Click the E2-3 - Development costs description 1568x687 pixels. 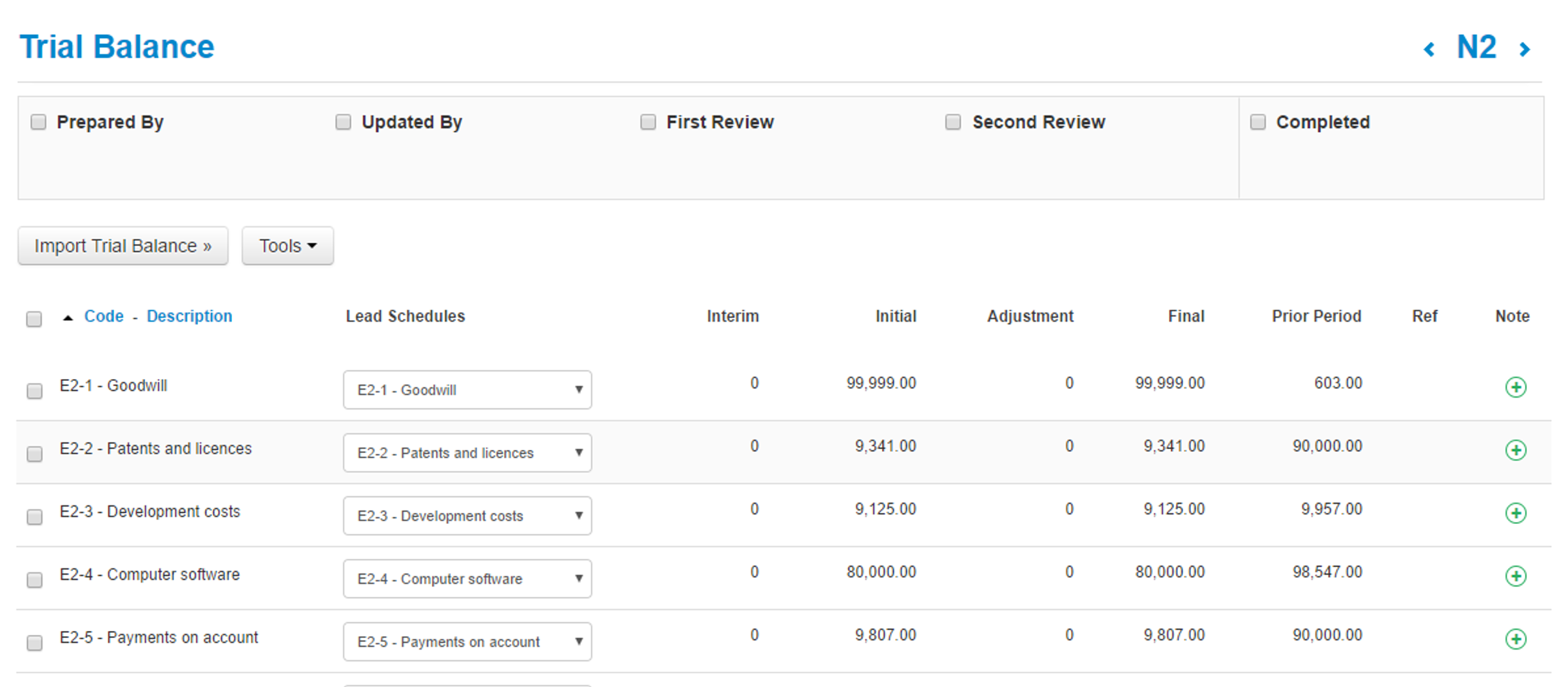pos(150,512)
